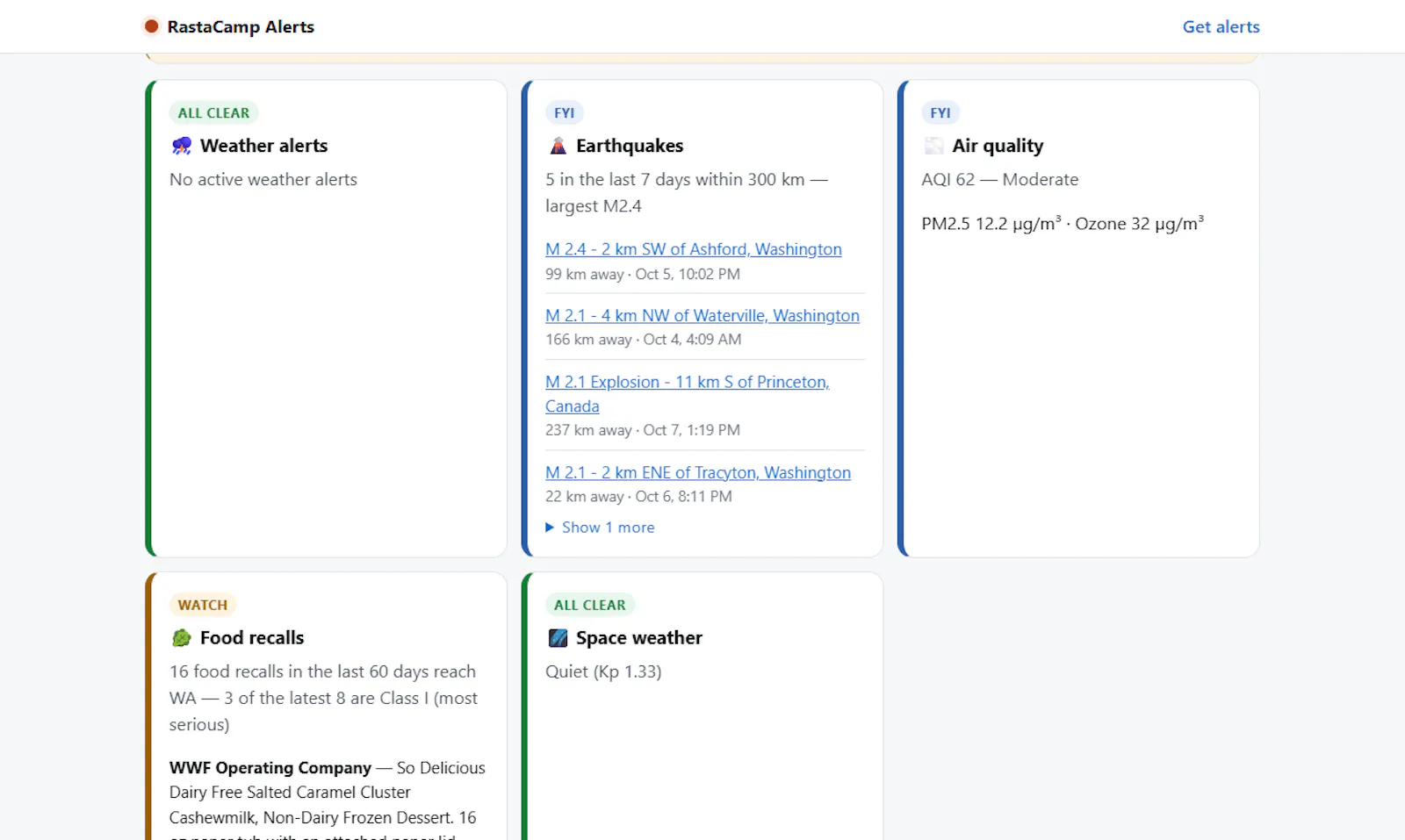Click the PM2.5 12.2 µg/m³ reading
1405x840 pixels.
pos(991,224)
